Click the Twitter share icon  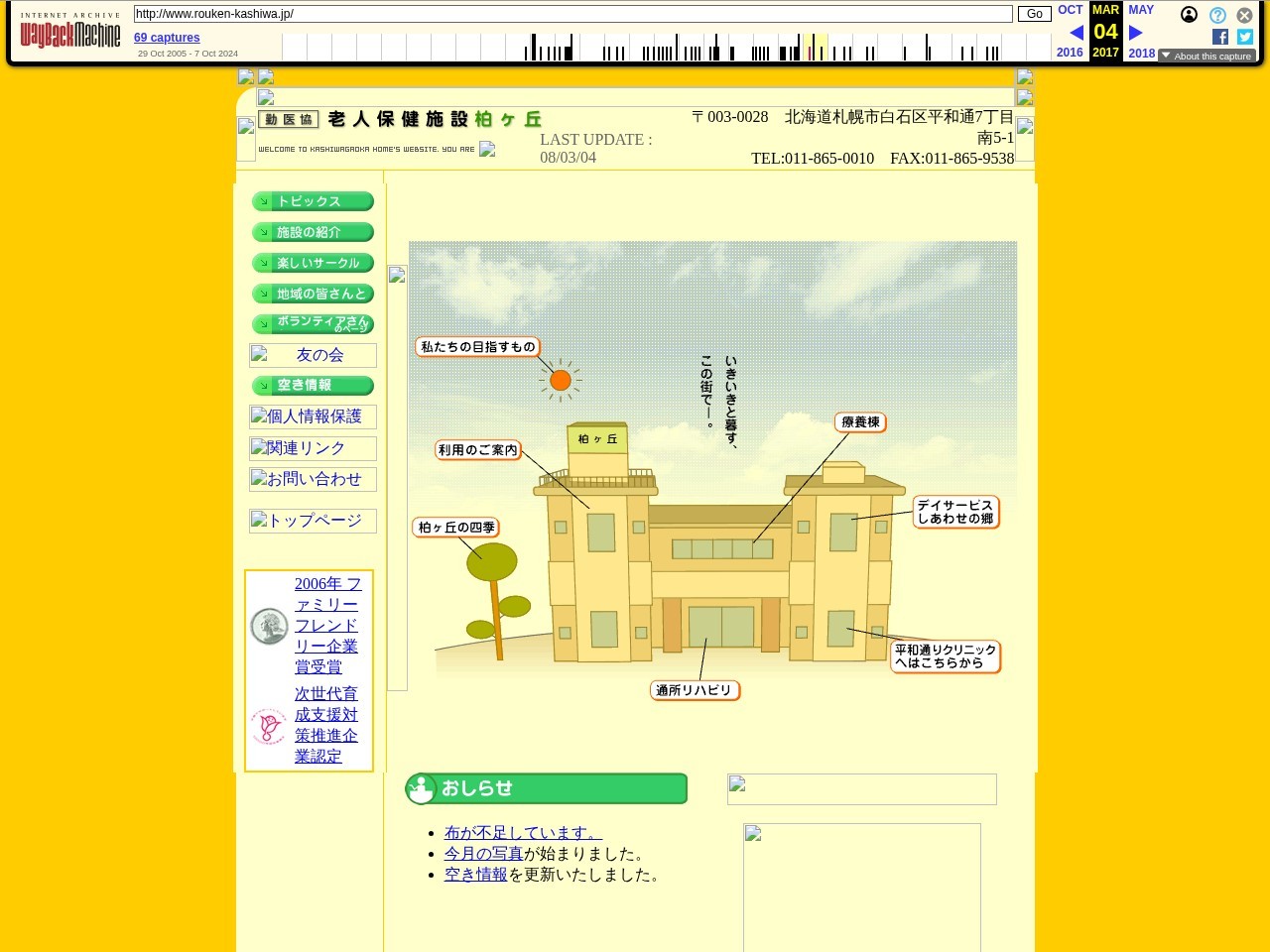tap(1245, 37)
